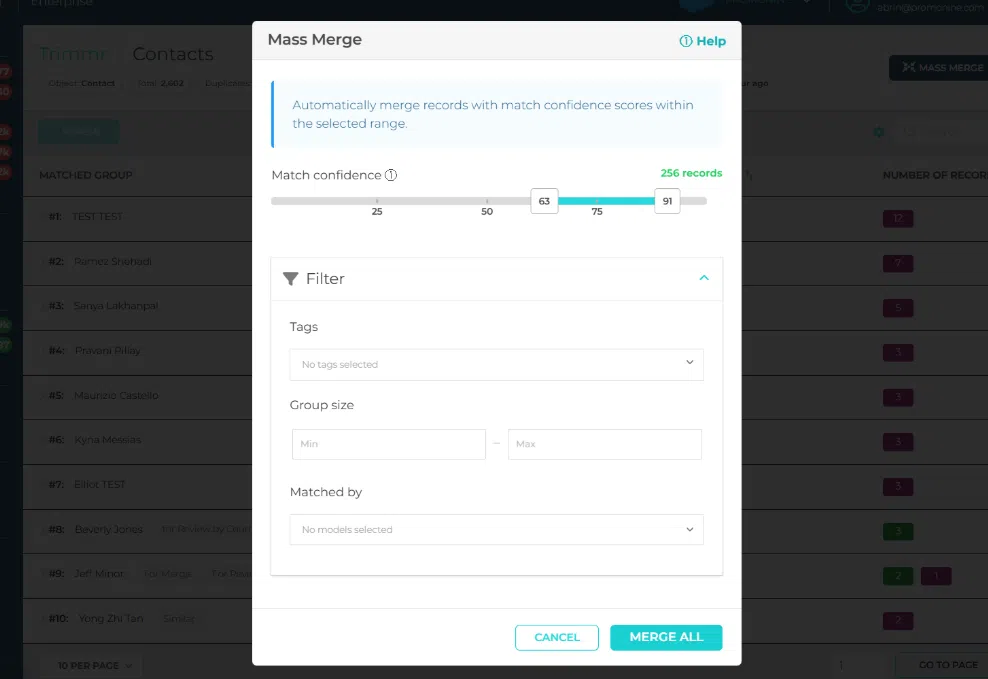Collapse the Filter section using its chevron
Image resolution: width=988 pixels, height=679 pixels.
pyautogui.click(x=704, y=278)
